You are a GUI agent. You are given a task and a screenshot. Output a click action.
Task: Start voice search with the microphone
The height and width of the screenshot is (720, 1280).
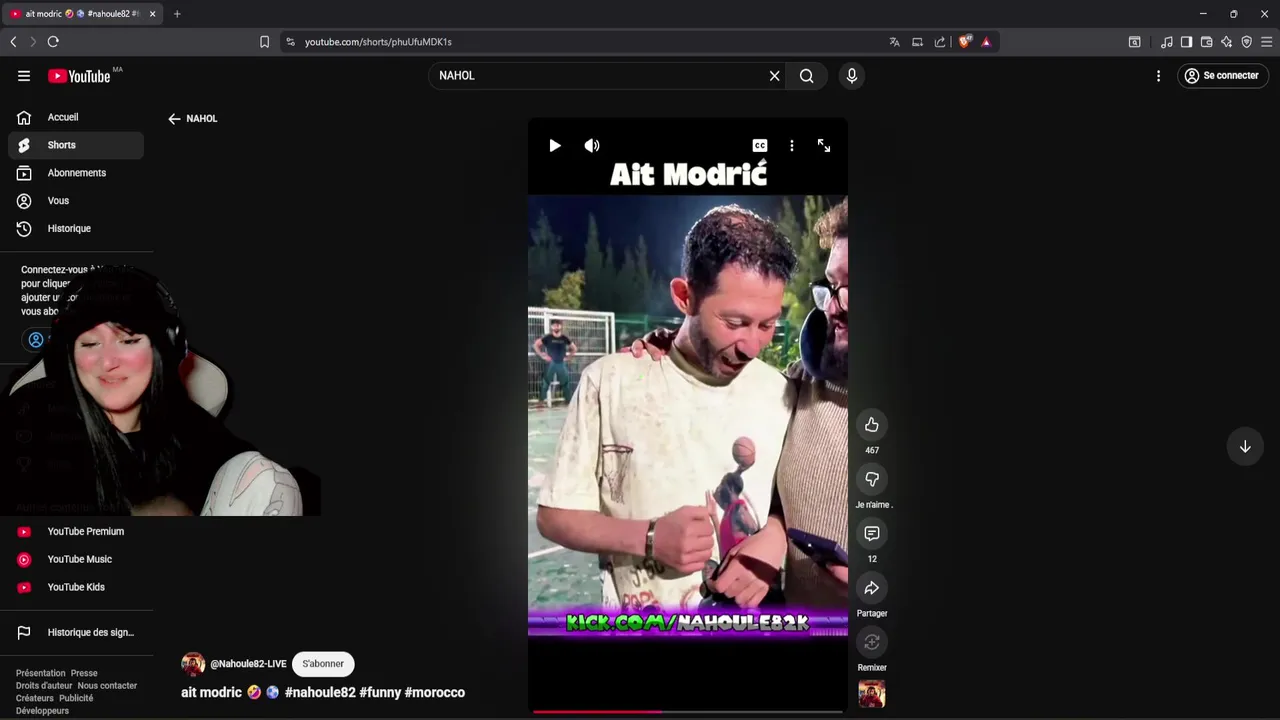(852, 76)
